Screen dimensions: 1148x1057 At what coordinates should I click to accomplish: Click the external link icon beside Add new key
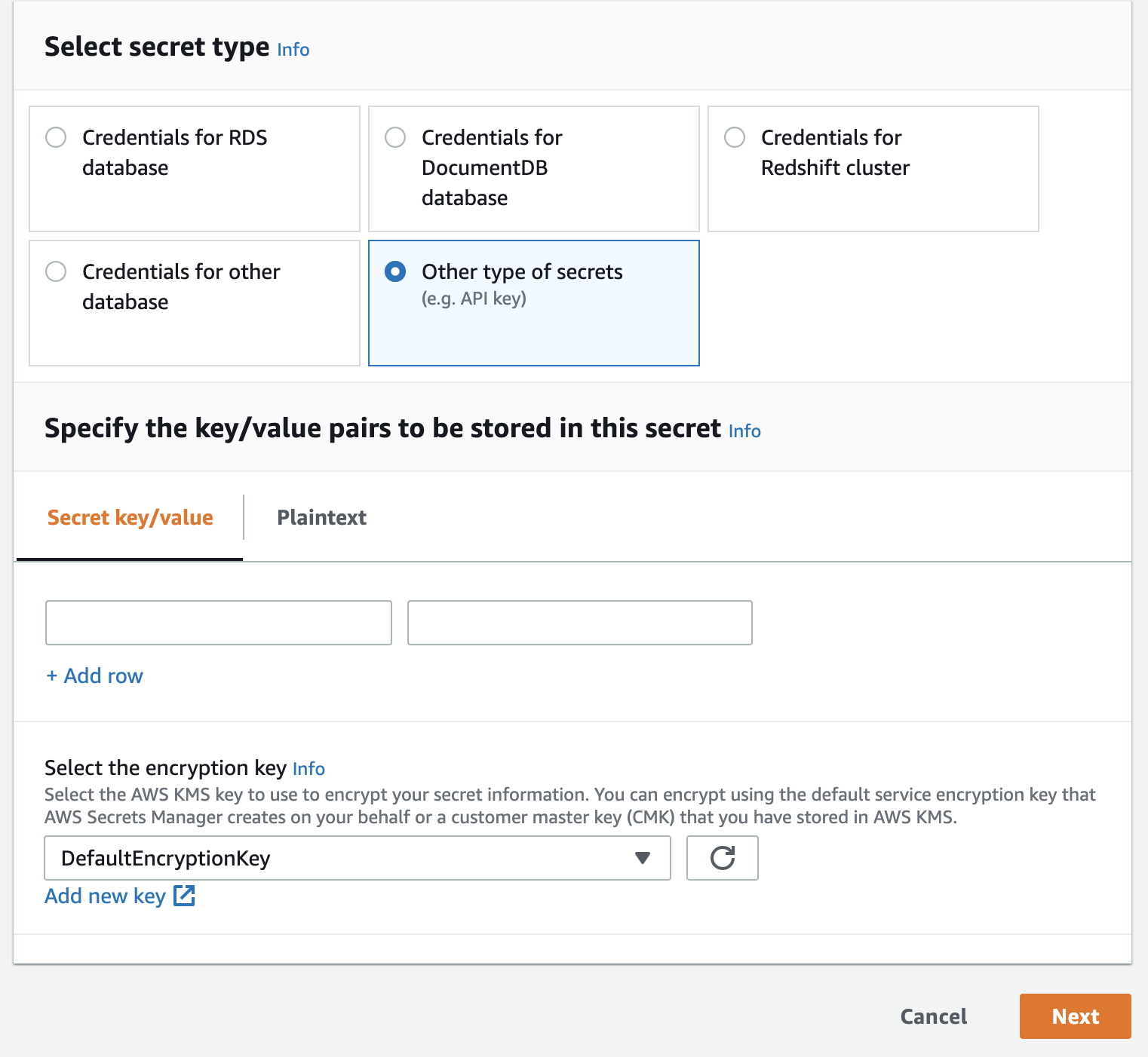coord(184,896)
